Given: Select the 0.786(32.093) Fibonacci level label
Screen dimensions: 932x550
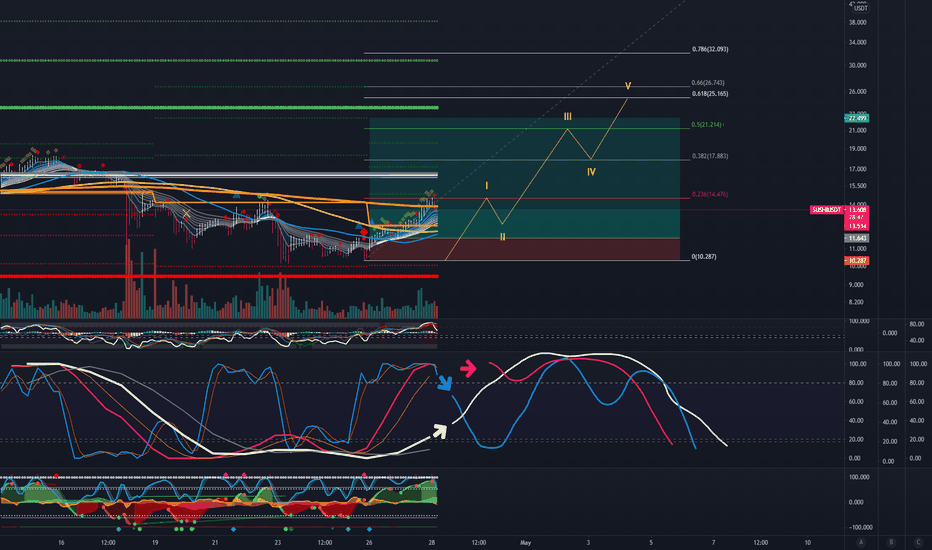Looking at the screenshot, I should [x=710, y=49].
